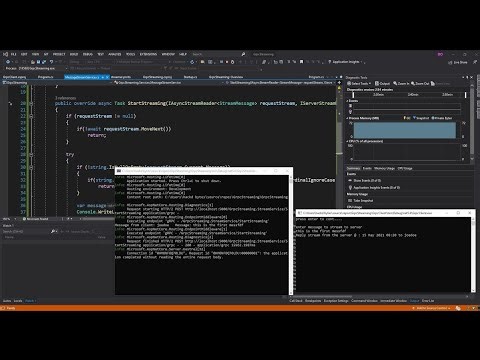Toggle the Private Bytes legend marker
Image resolution: width=480 pixels, height=360 pixels.
pos(441,118)
